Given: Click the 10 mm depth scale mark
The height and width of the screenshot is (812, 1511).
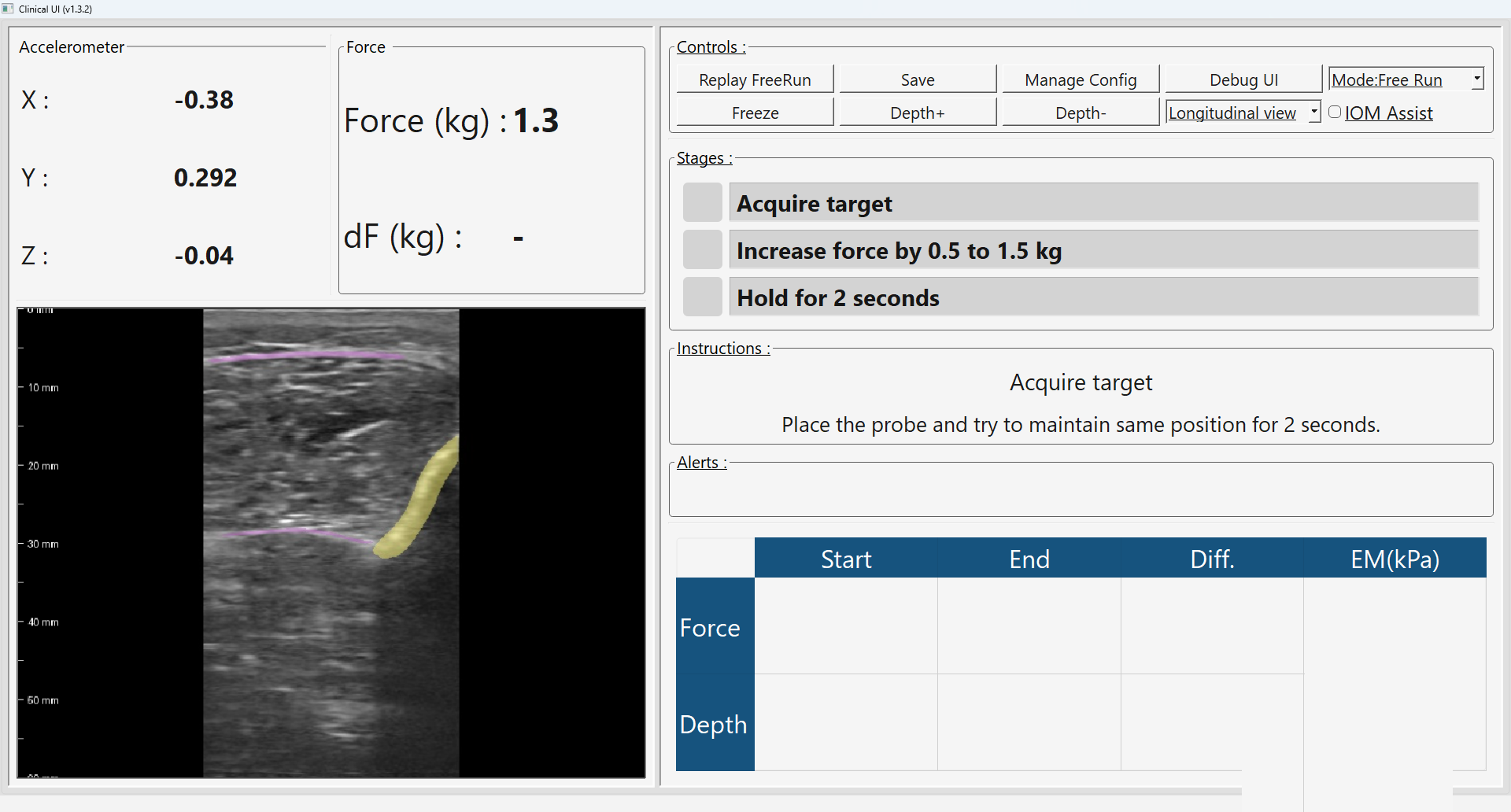Looking at the screenshot, I should pos(43,388).
